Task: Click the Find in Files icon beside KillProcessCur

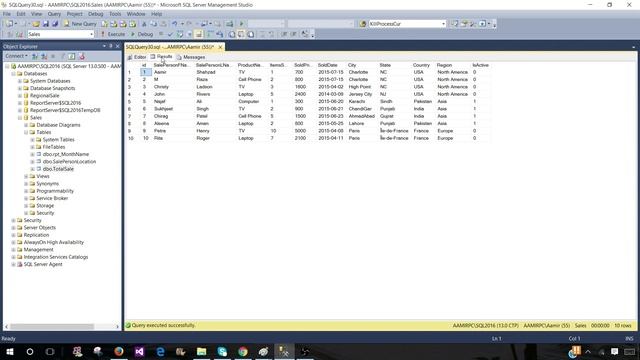Action: tap(362, 24)
